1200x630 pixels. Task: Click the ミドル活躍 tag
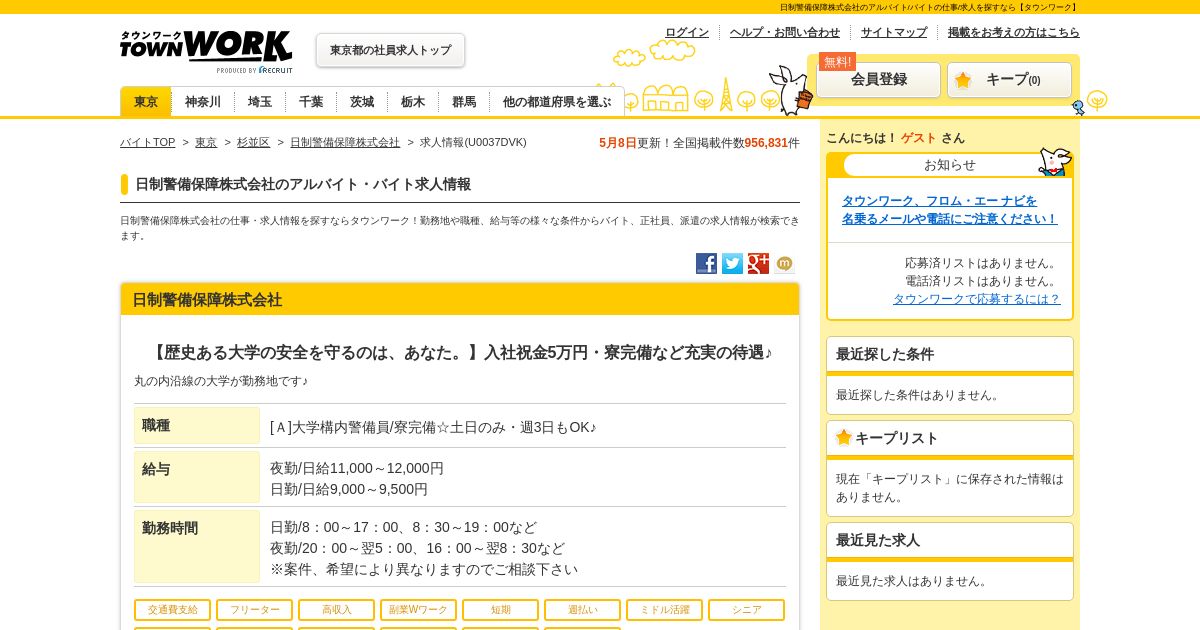pos(664,610)
